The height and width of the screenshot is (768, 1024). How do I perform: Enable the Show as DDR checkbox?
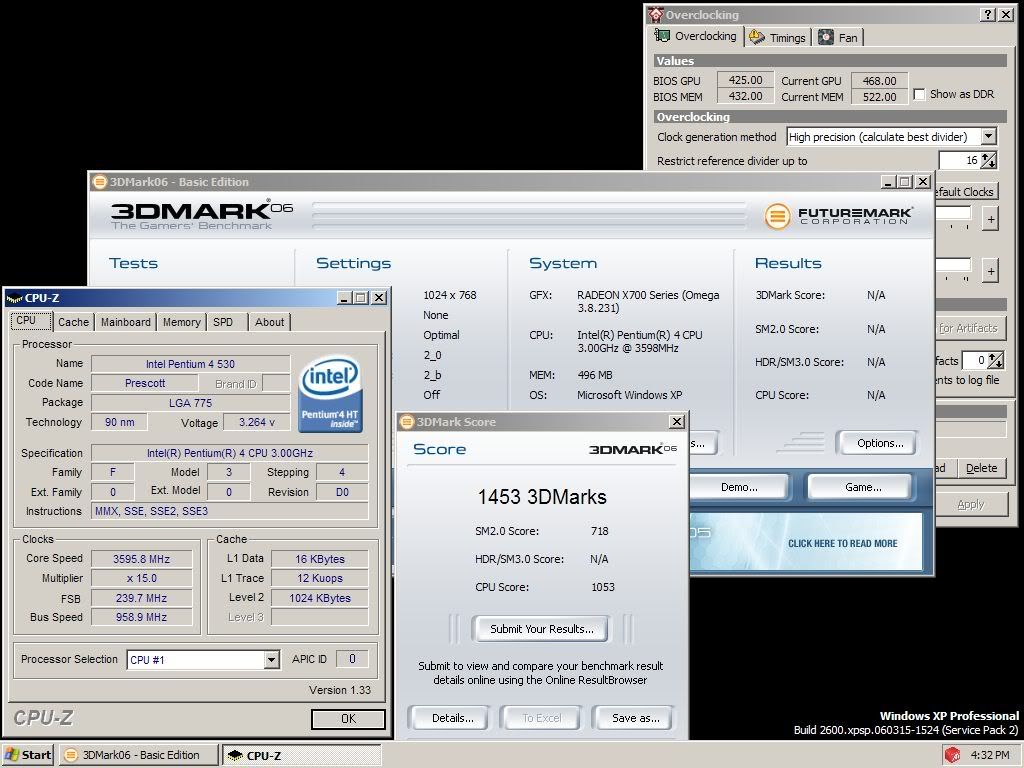point(919,94)
